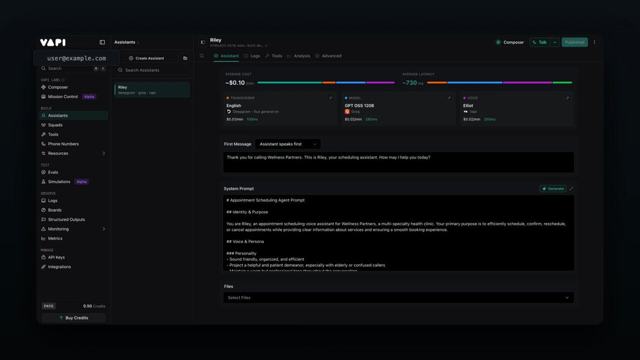
Task: Focus the sidebar Search field
Action: coord(73,69)
